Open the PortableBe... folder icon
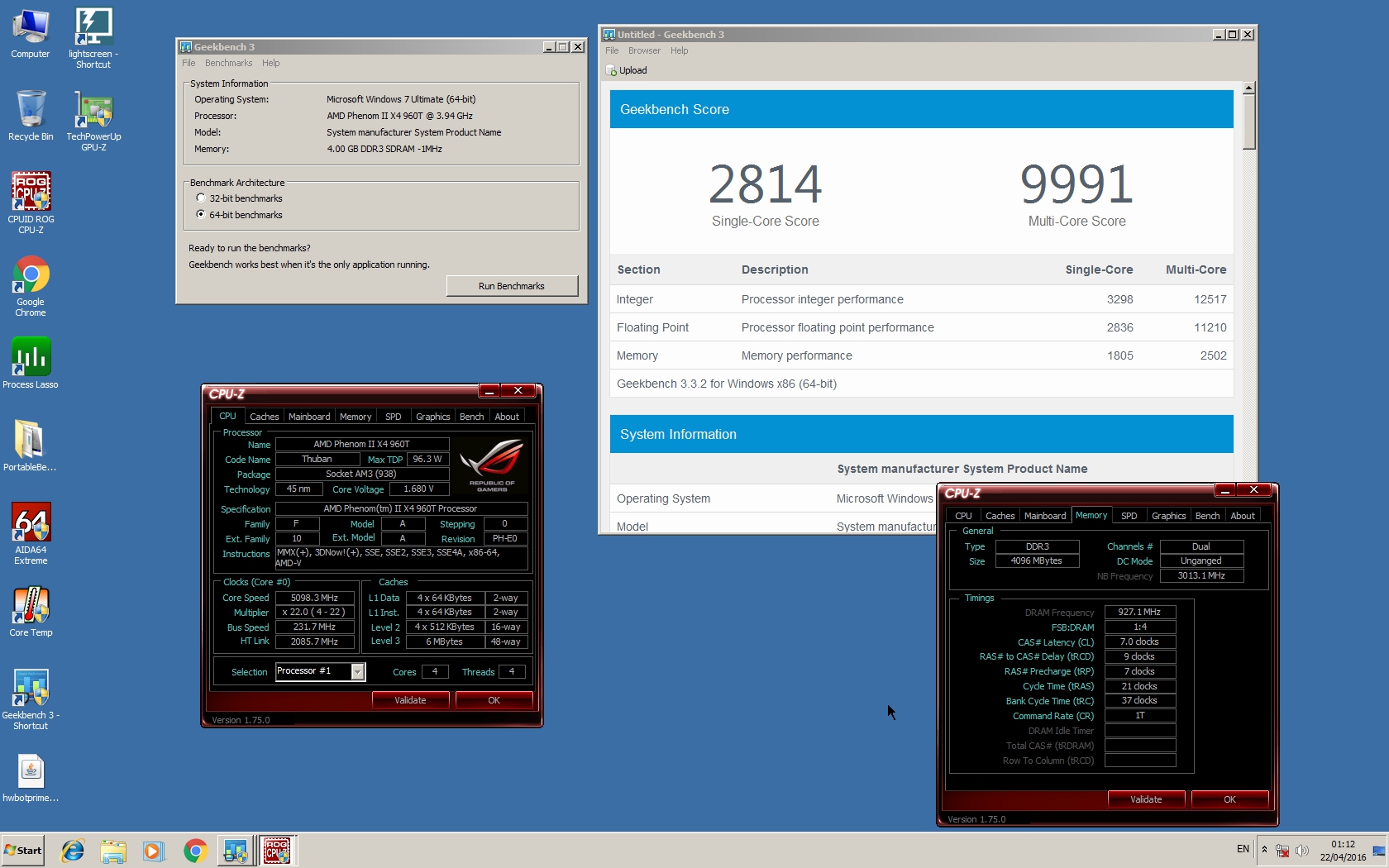Viewport: 1389px width, 868px height. point(31,446)
